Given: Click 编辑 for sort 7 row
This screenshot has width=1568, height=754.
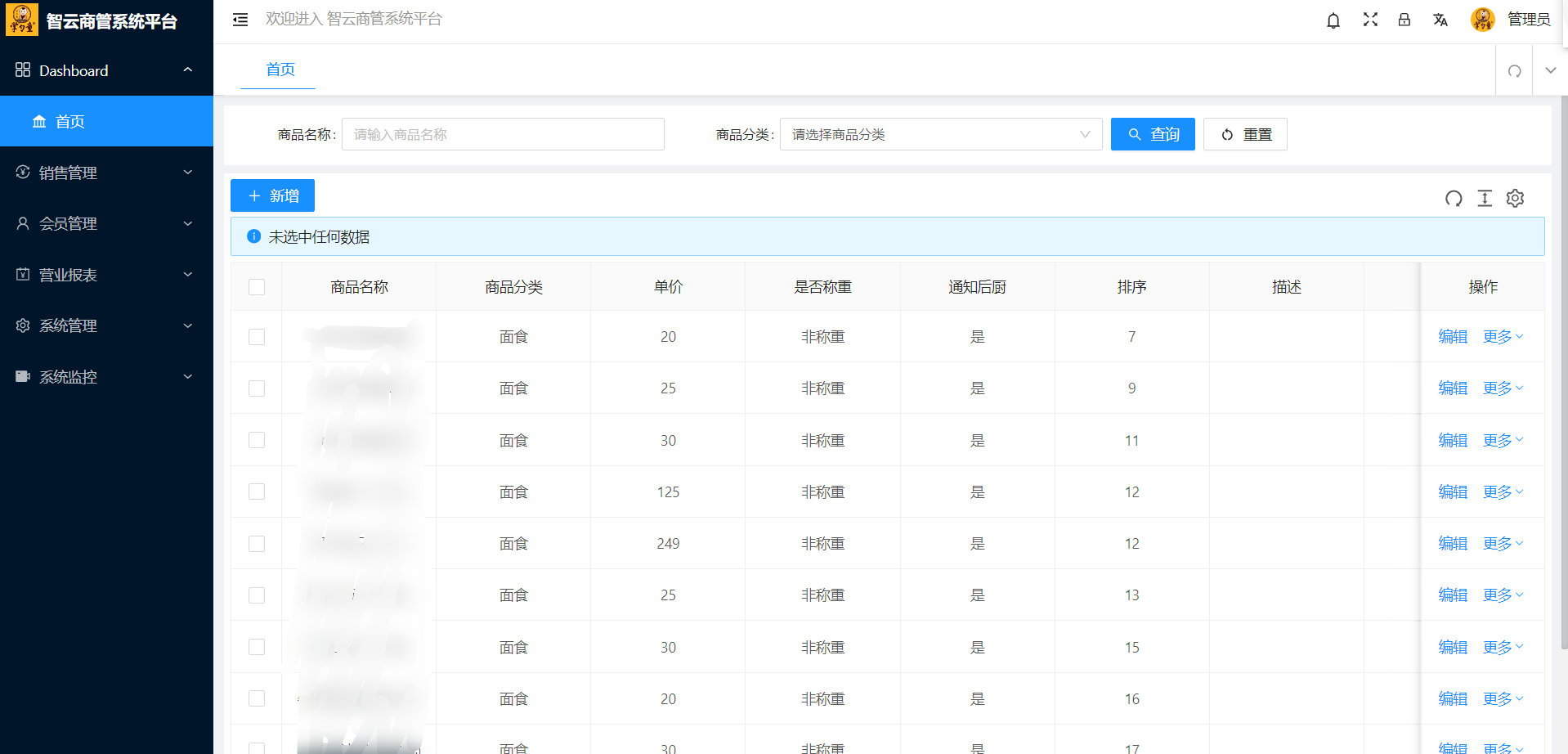Looking at the screenshot, I should point(1453,337).
